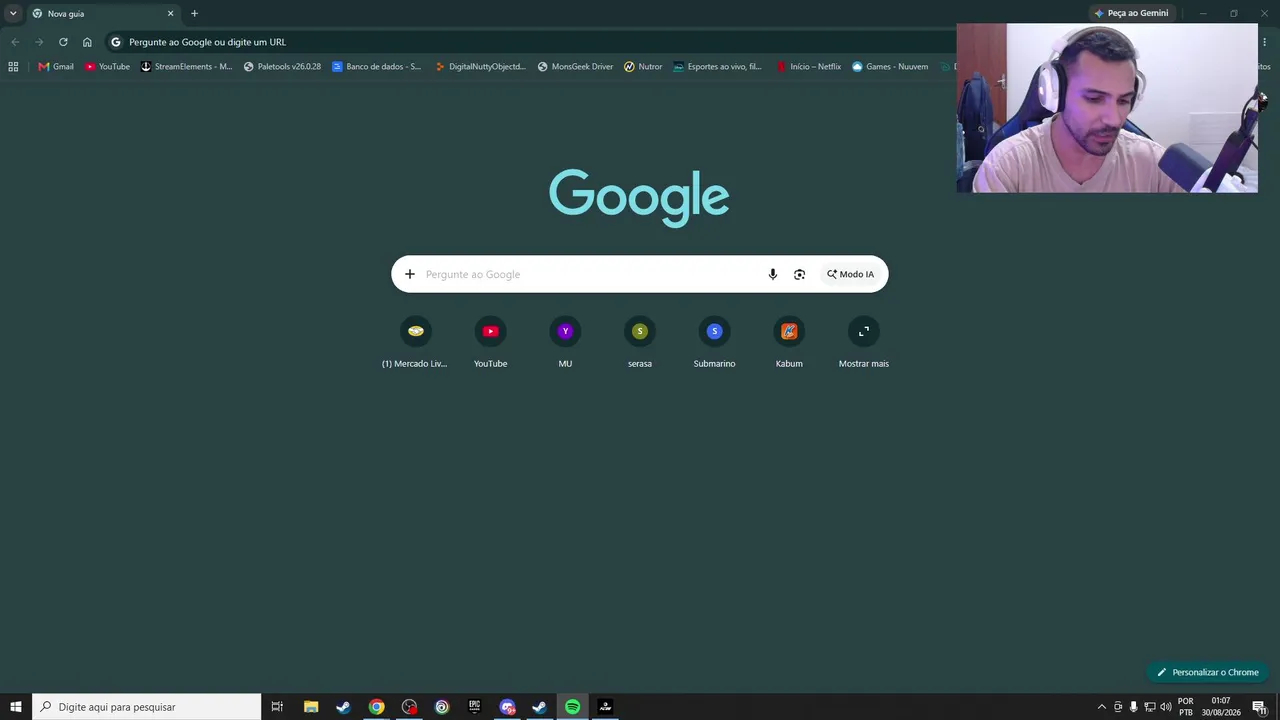Close the Nova guia tab

pyautogui.click(x=170, y=14)
